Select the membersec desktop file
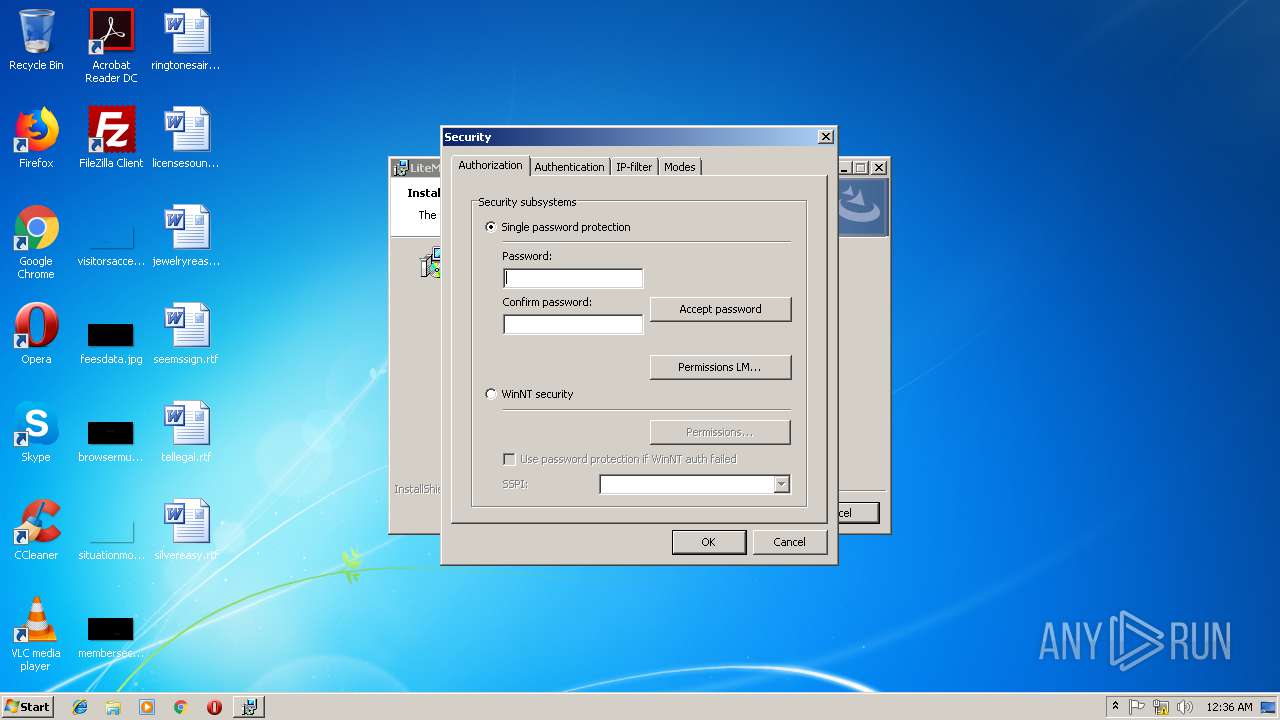 coord(111,636)
